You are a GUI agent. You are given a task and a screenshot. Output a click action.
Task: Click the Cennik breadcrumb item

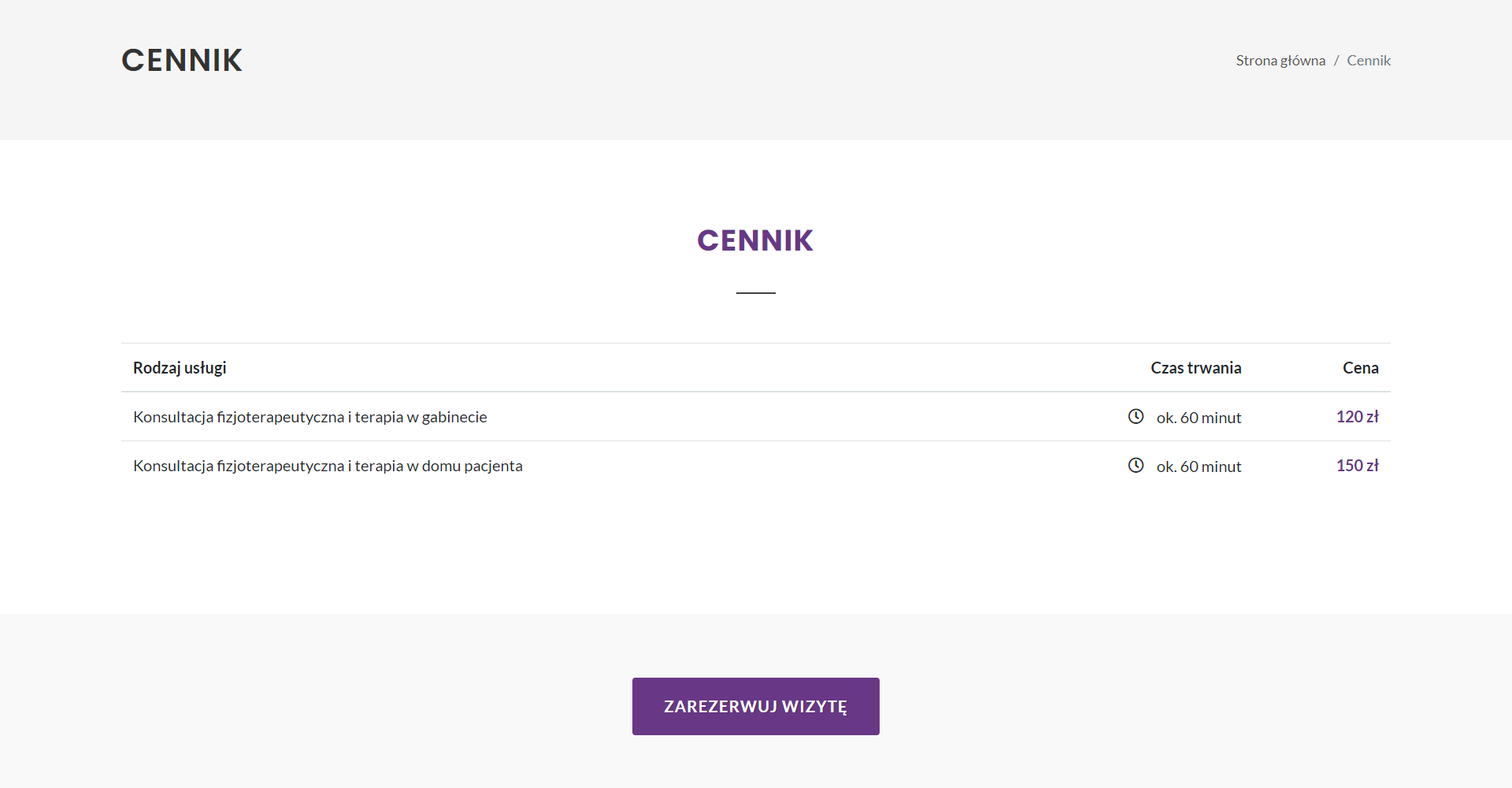[1369, 61]
